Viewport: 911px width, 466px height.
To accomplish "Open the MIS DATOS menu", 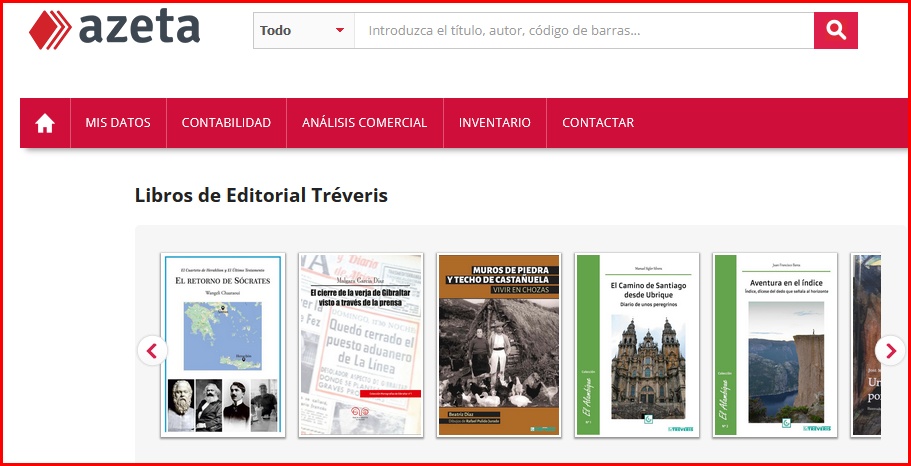I will pyautogui.click(x=118, y=123).
